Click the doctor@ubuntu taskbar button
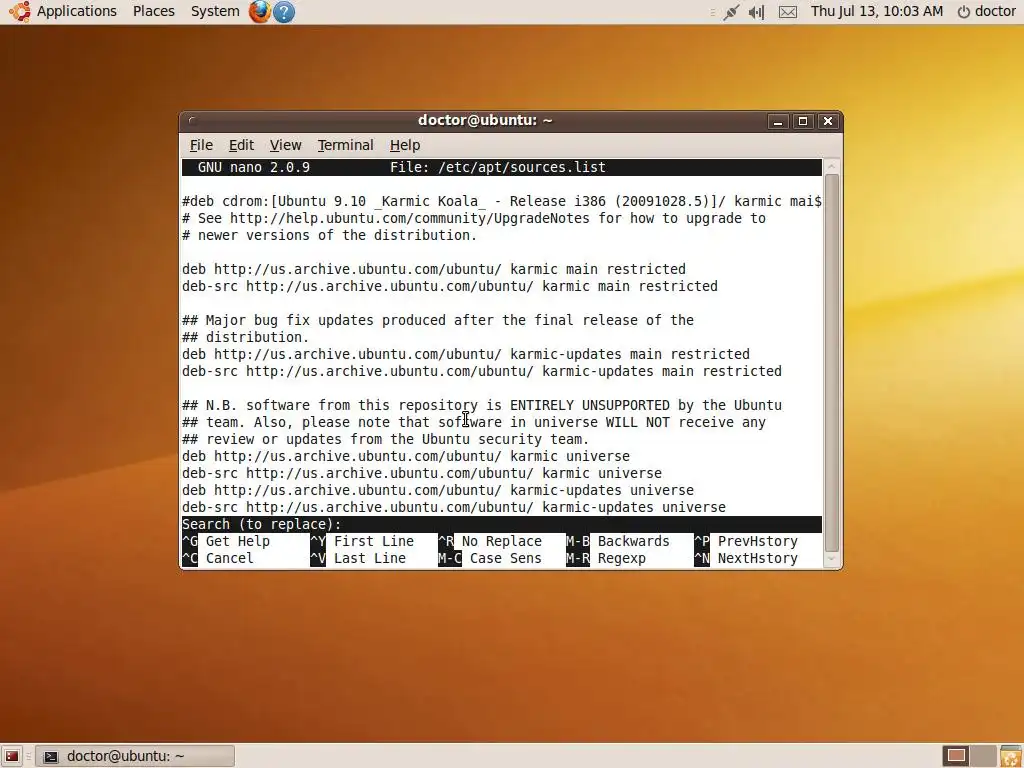1024x768 pixels. click(x=135, y=756)
